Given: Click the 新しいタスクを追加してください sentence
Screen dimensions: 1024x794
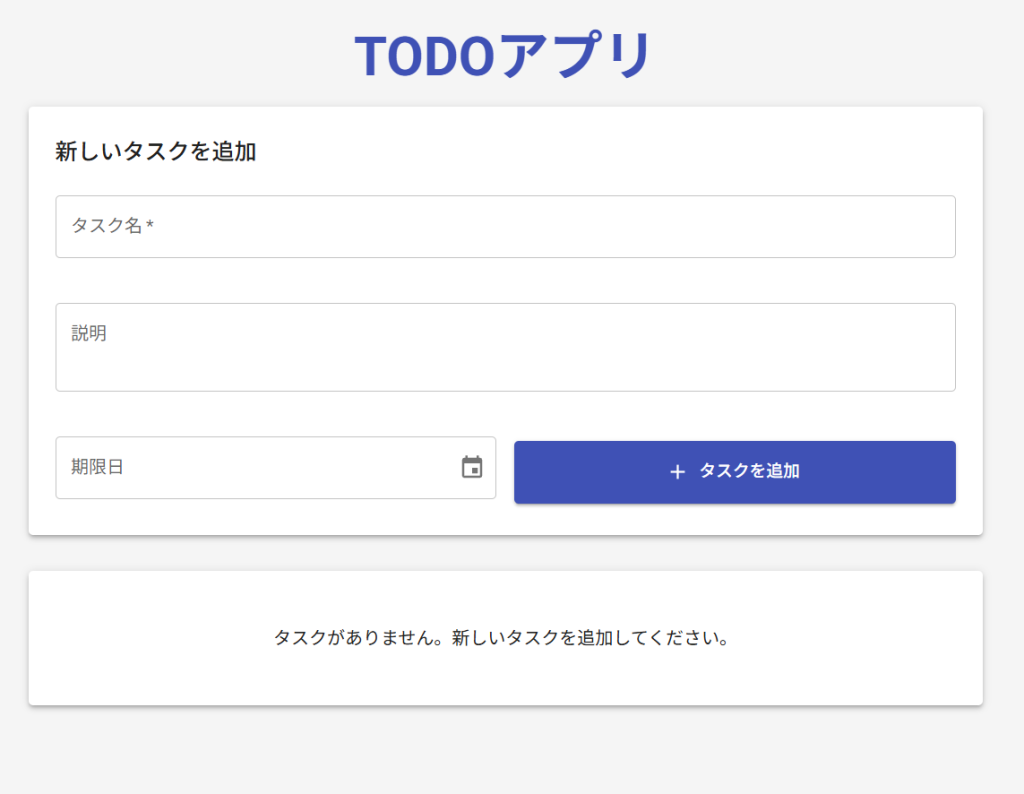Looking at the screenshot, I should tap(589, 638).
